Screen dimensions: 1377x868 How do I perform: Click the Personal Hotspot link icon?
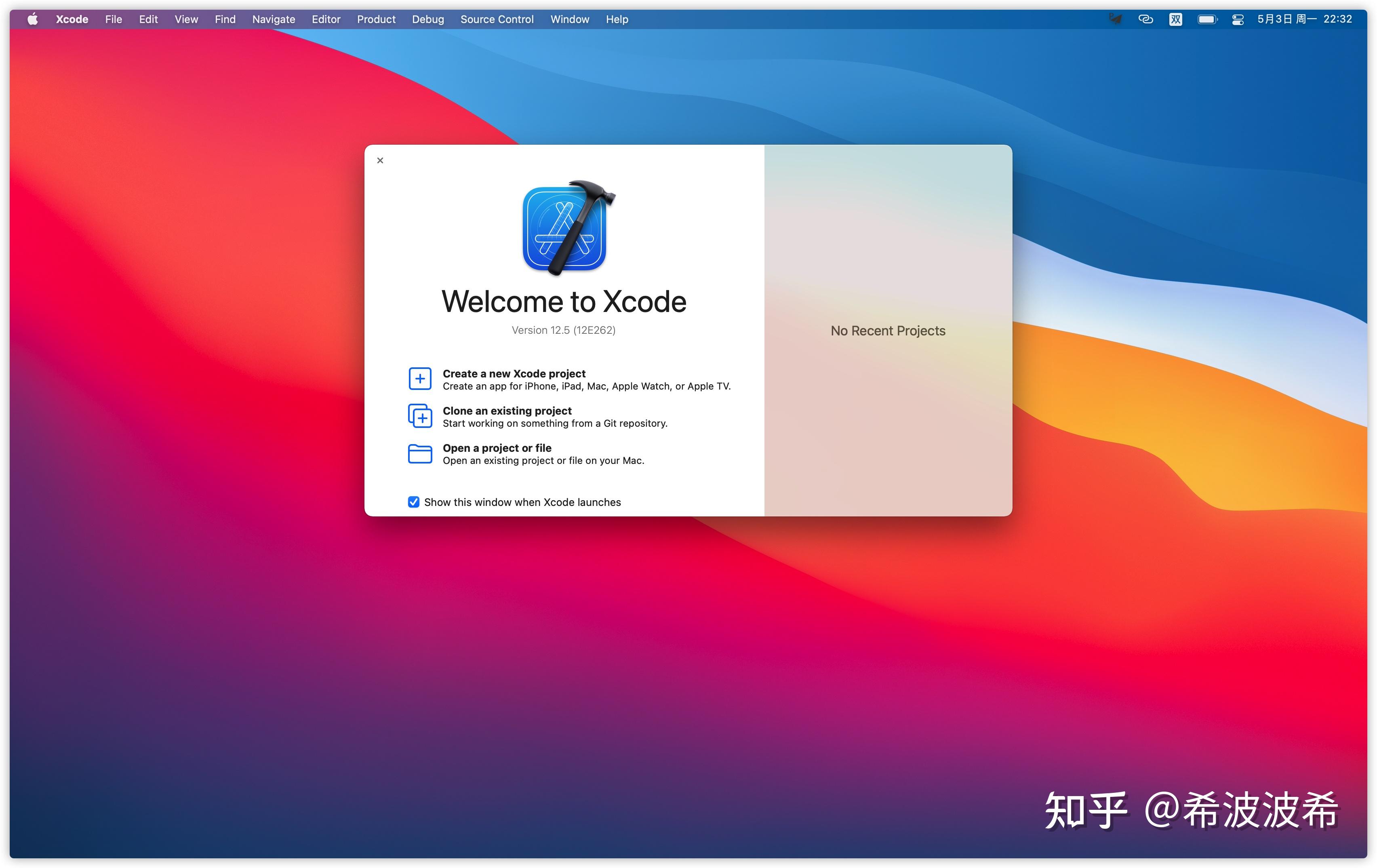(x=1145, y=19)
